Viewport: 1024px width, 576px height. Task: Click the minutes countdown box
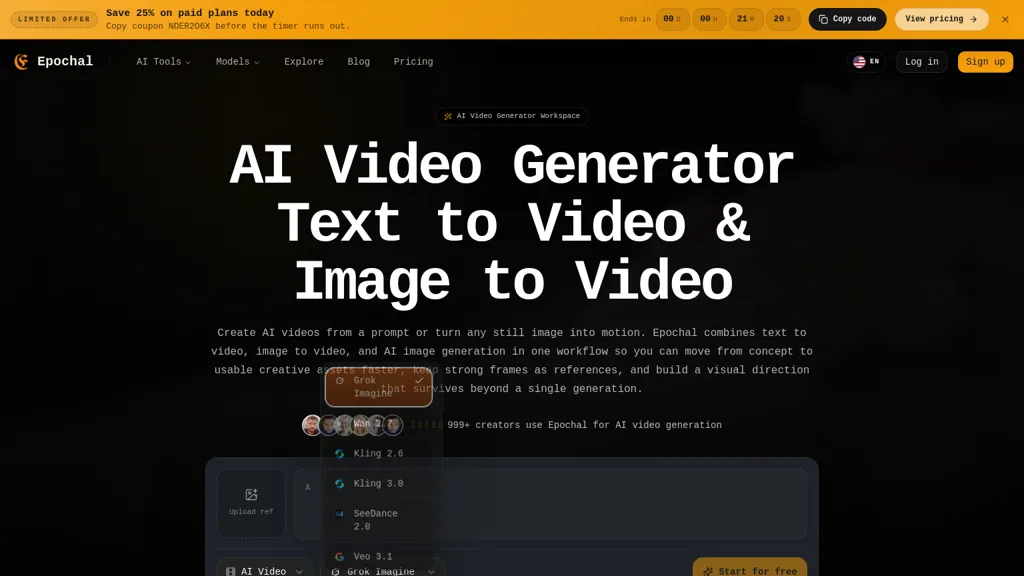(x=746, y=19)
